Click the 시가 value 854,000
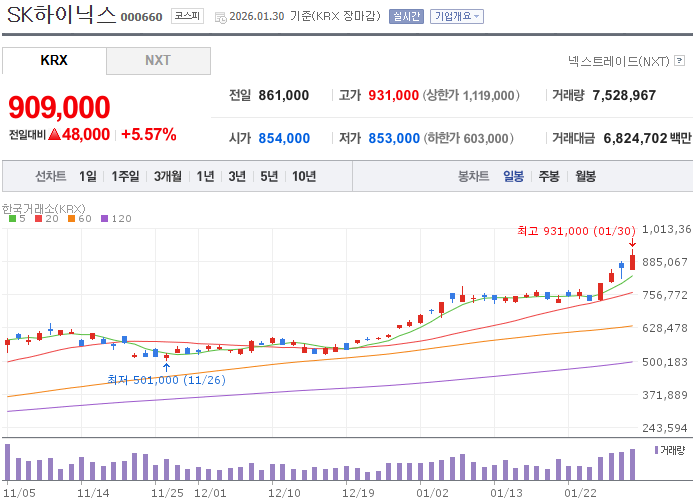 284,138
